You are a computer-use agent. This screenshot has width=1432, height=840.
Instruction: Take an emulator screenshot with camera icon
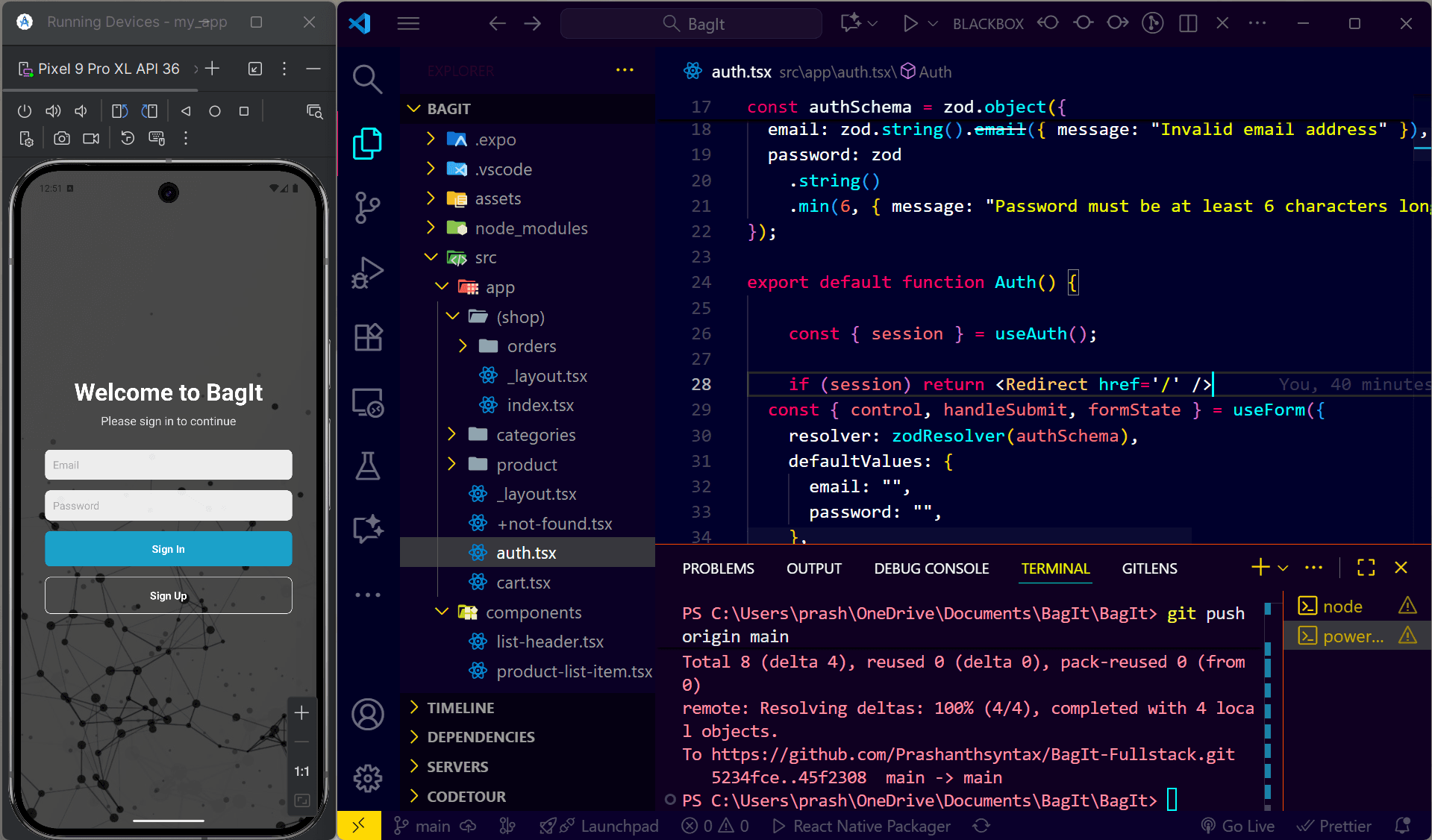[x=62, y=139]
